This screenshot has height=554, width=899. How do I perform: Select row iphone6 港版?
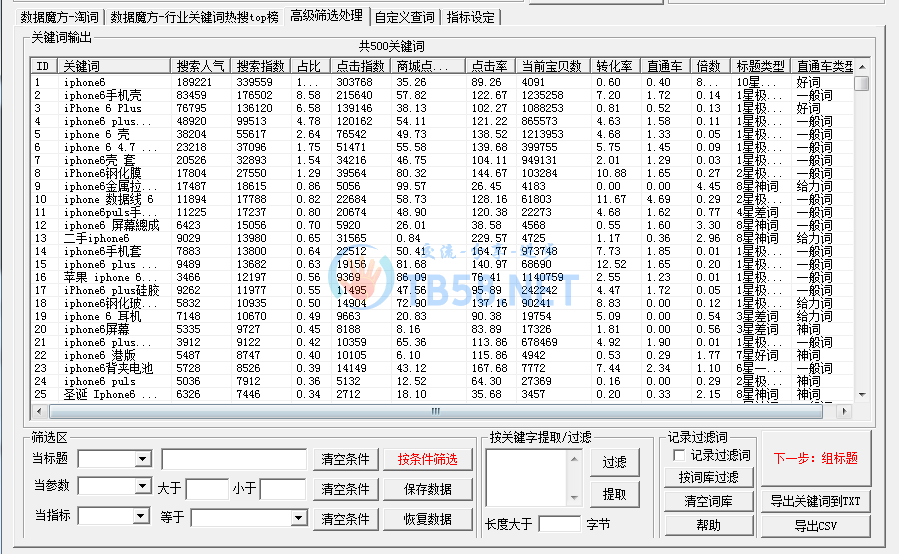tap(442, 356)
